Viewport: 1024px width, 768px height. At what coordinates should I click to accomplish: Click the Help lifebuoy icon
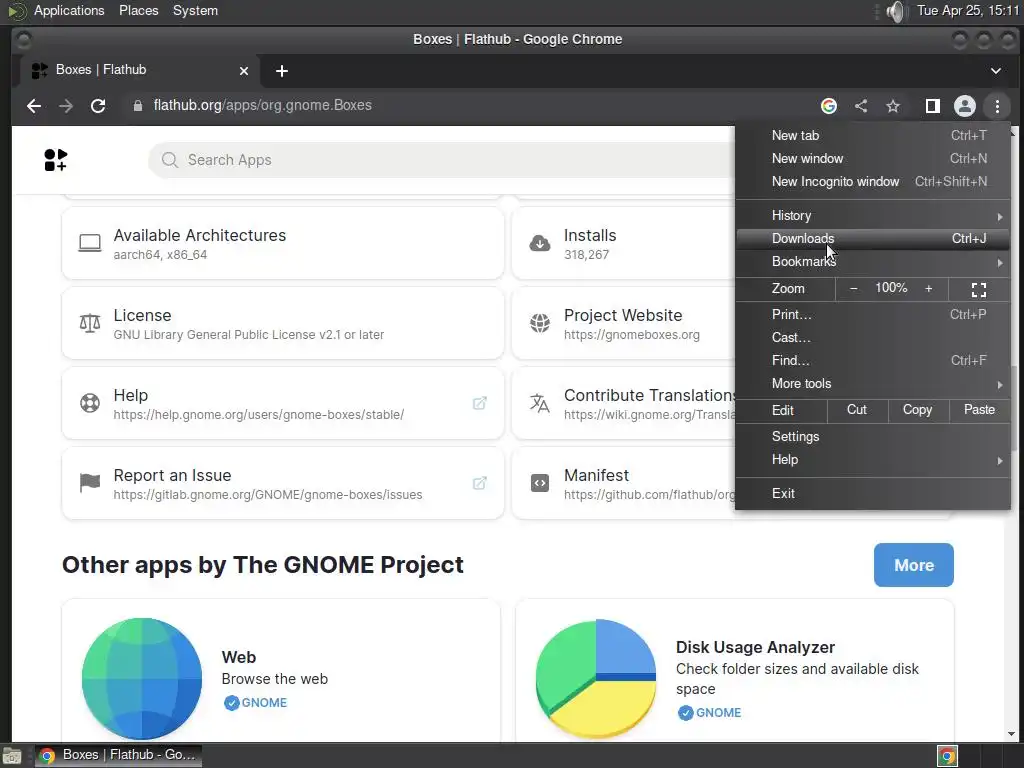(89, 403)
